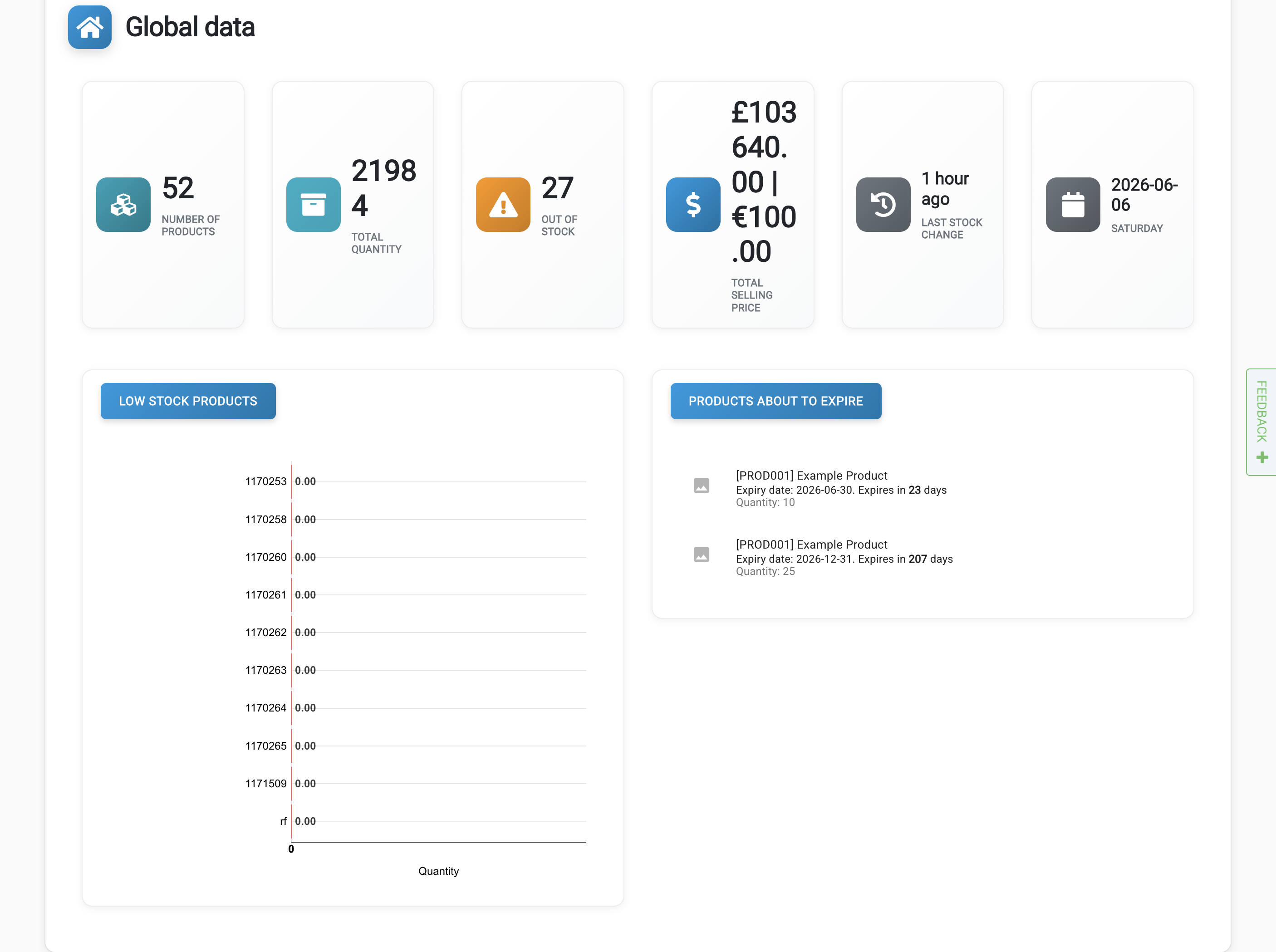Viewport: 1276px width, 952px height.
Task: Click the archive box icon for Total Quantity
Action: 314,205
